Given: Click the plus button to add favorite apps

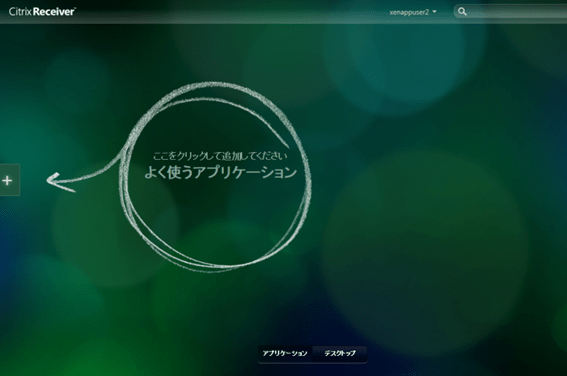Looking at the screenshot, I should pyautogui.click(x=9, y=180).
